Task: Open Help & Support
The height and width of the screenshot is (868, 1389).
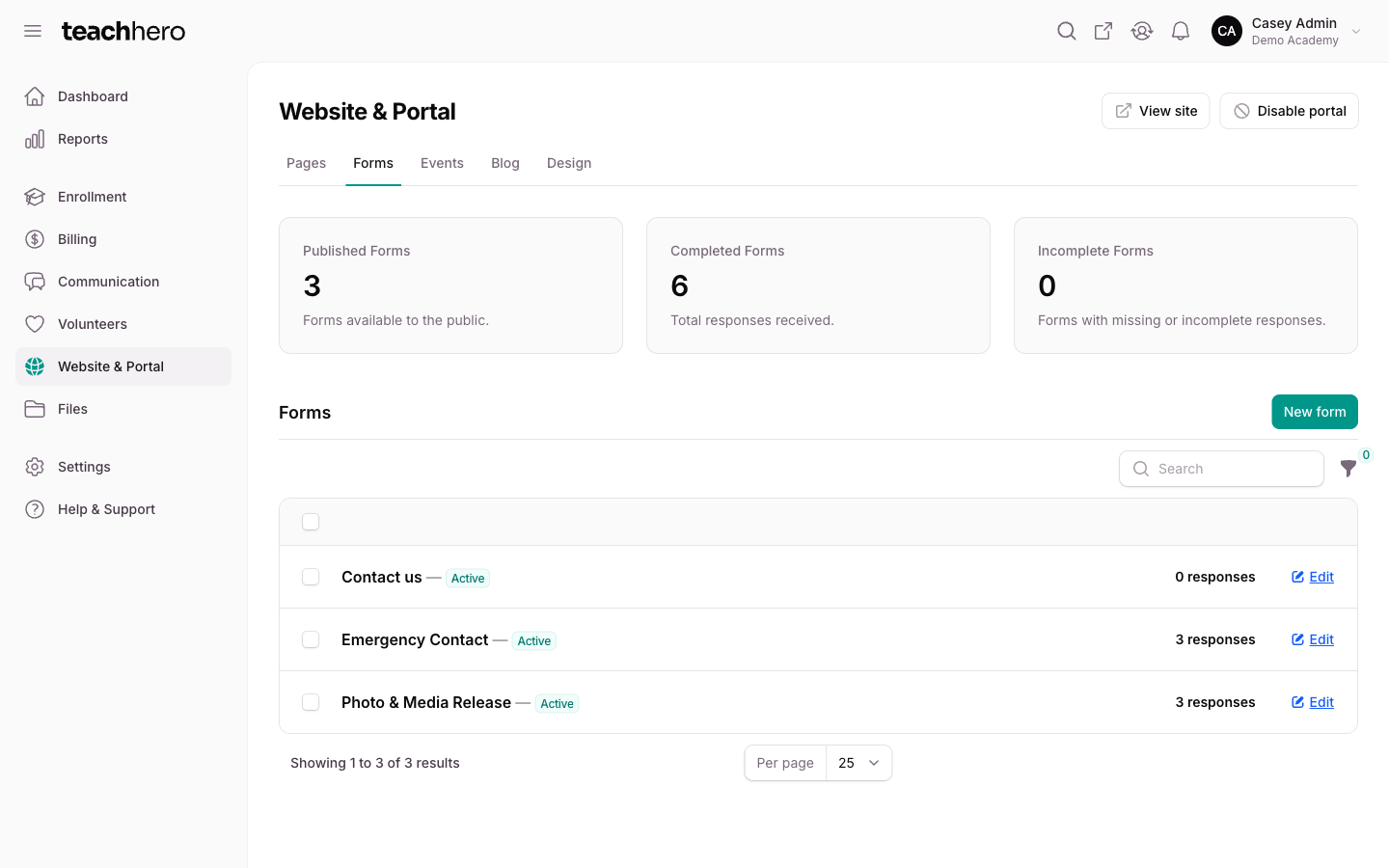Action: (x=123, y=509)
